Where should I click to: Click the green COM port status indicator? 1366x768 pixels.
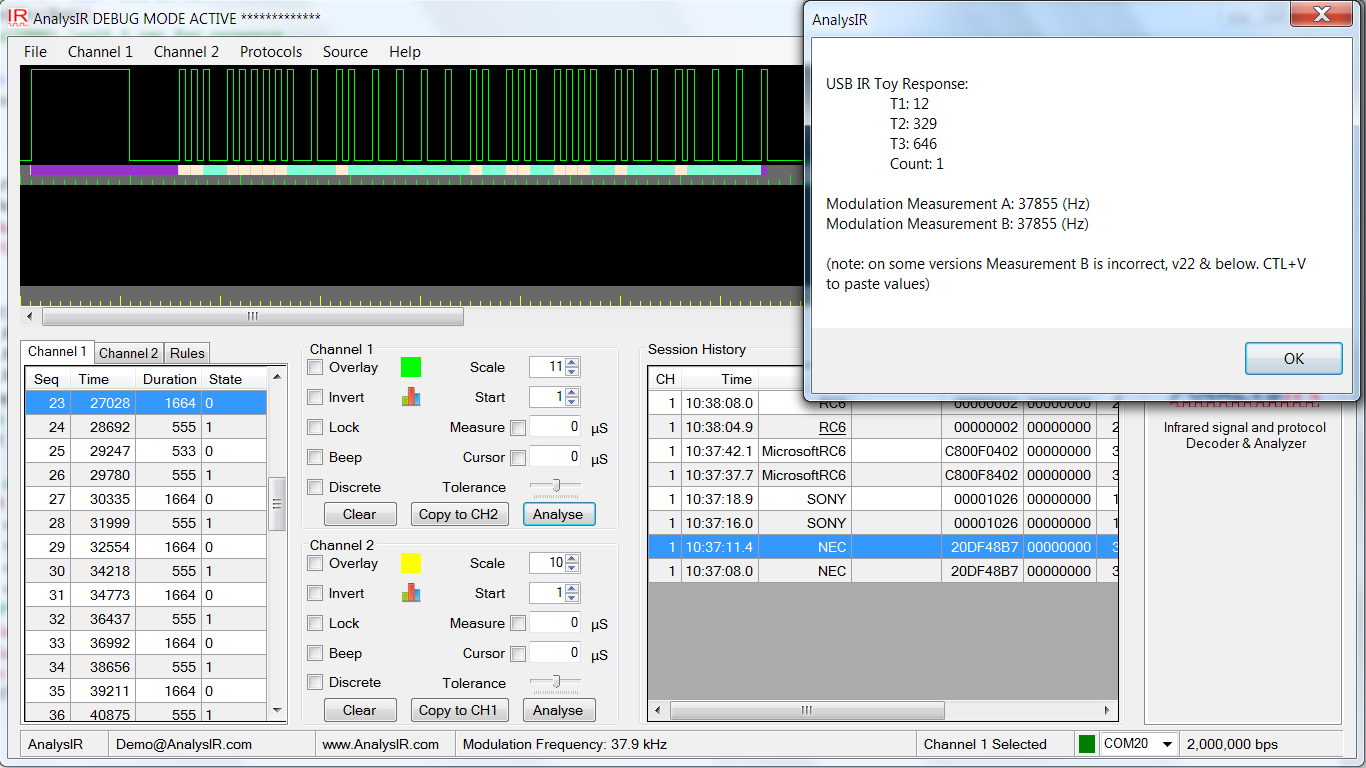(x=1086, y=744)
